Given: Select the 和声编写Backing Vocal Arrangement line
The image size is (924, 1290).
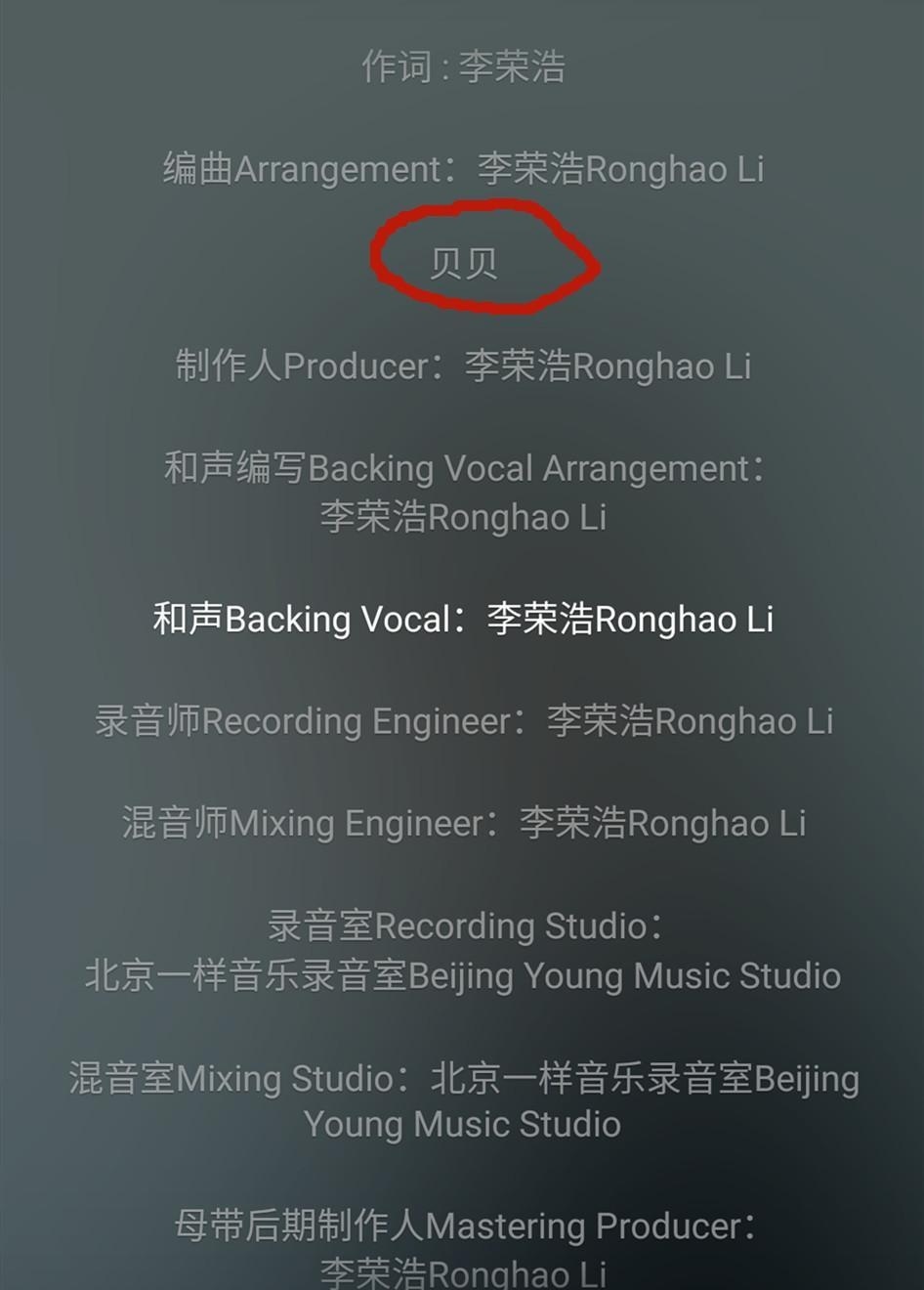Looking at the screenshot, I should click(x=463, y=468).
